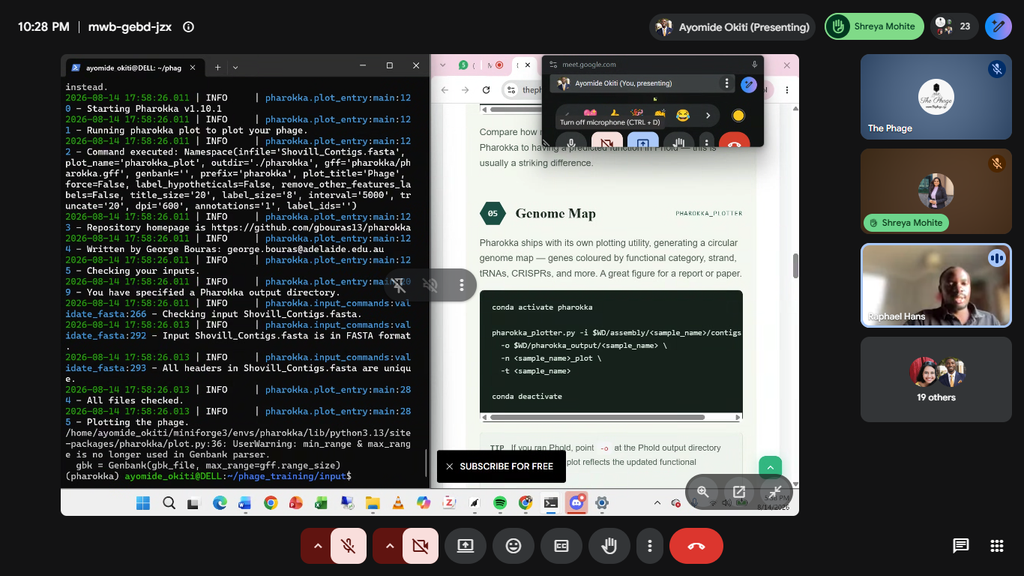1024x576 pixels.
Task: Choose the yellow skin tone swatch
Action: tap(738, 116)
